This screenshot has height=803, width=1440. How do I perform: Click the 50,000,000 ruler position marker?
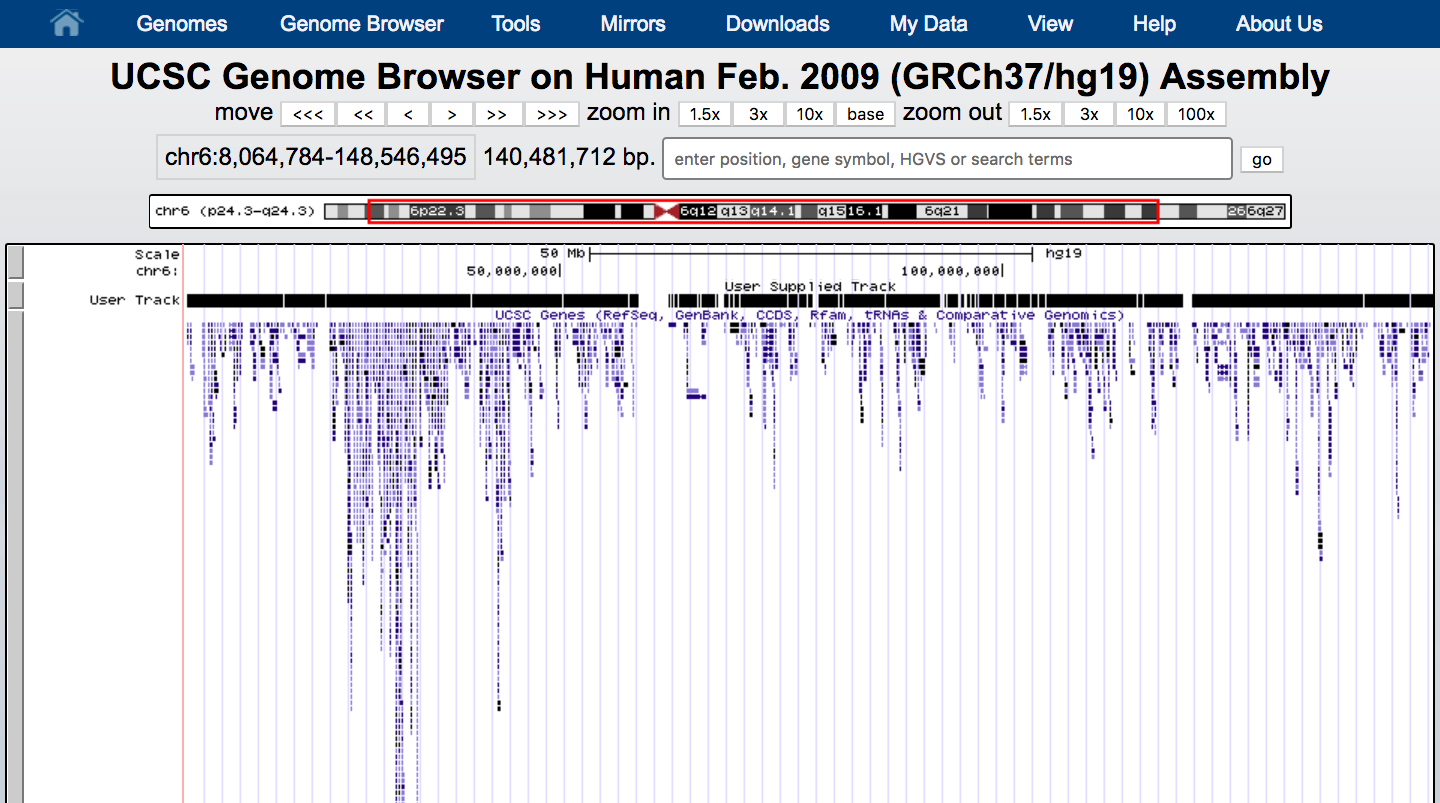513,271
